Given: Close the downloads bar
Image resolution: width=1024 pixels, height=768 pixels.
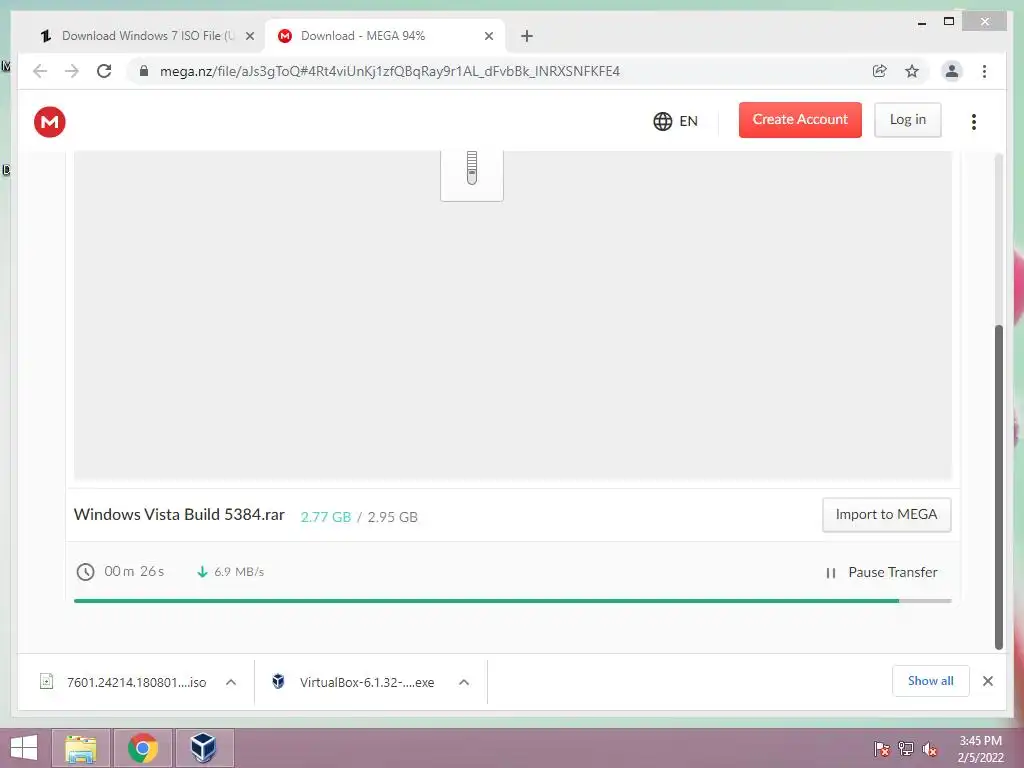Looking at the screenshot, I should (x=987, y=681).
